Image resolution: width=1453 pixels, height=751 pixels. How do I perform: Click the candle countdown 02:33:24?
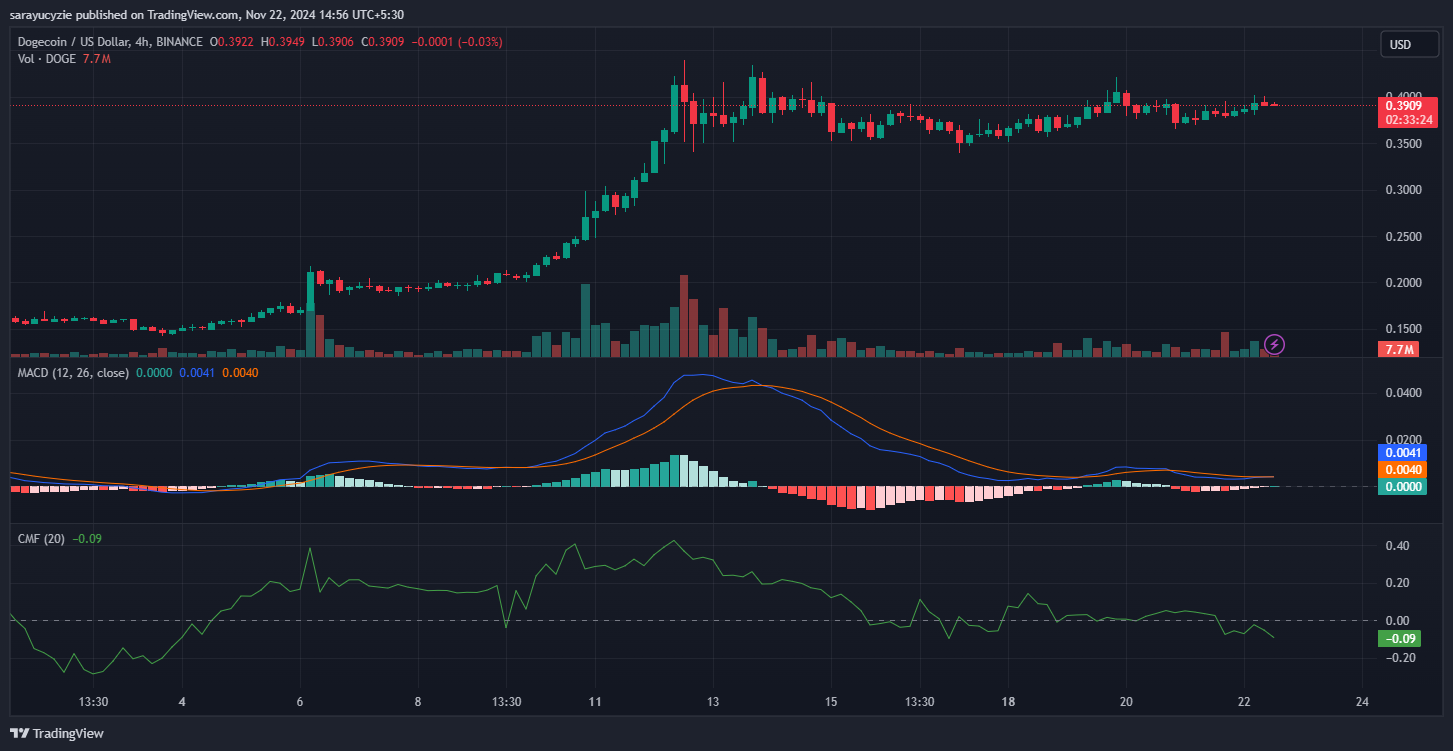(1407, 119)
